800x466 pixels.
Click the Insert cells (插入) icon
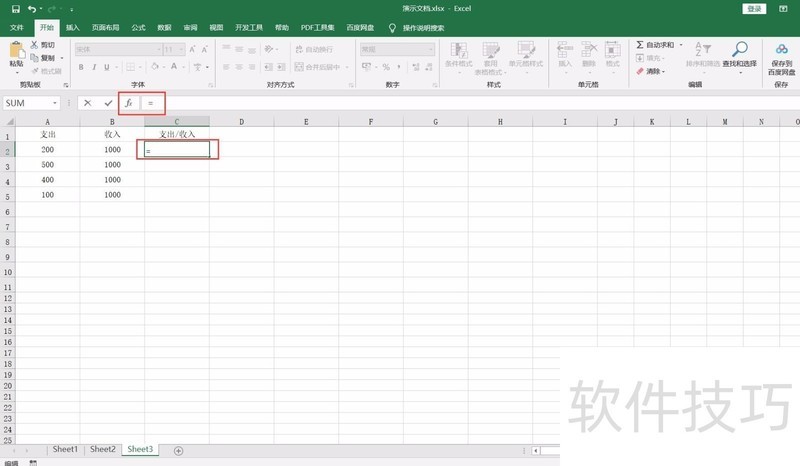tap(564, 50)
